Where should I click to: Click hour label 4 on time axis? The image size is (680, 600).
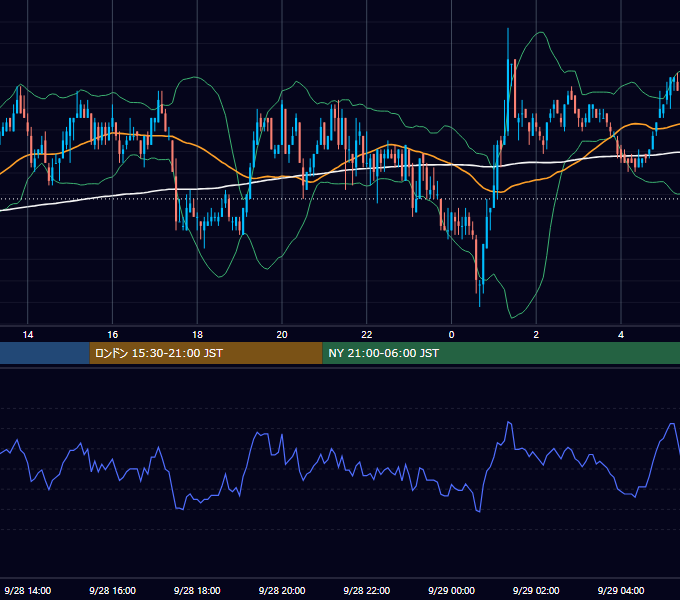coord(621,335)
